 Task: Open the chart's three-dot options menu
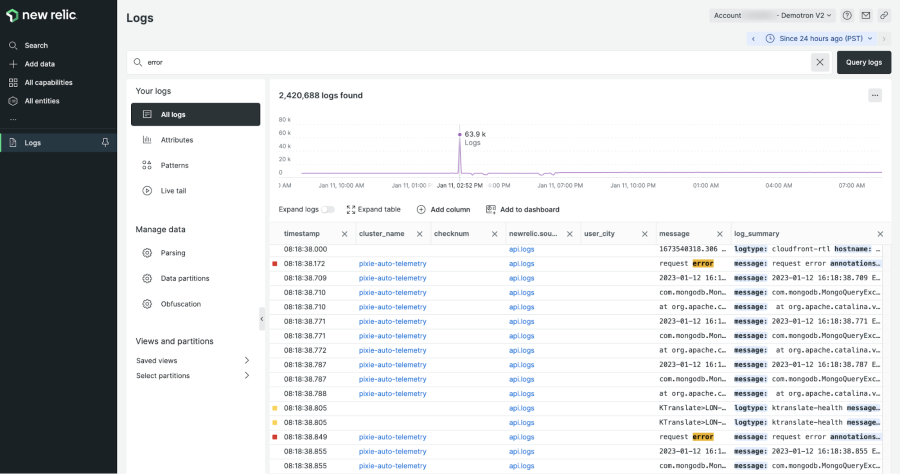(x=875, y=95)
